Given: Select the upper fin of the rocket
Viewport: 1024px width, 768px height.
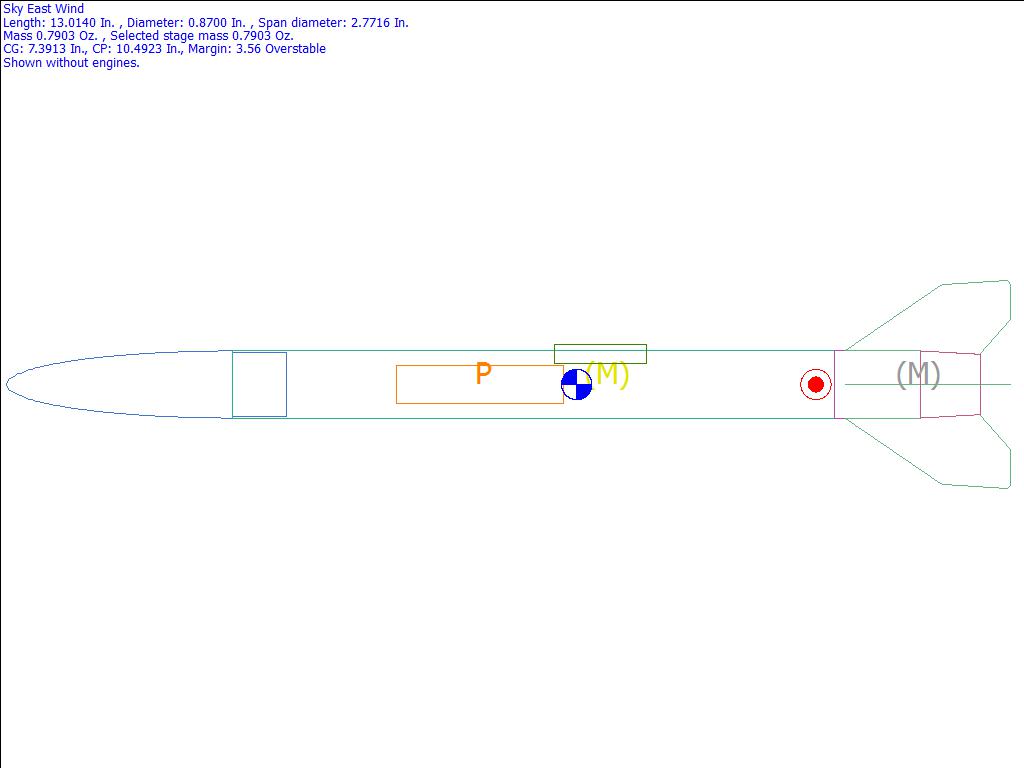Looking at the screenshot, I should coord(960,310).
